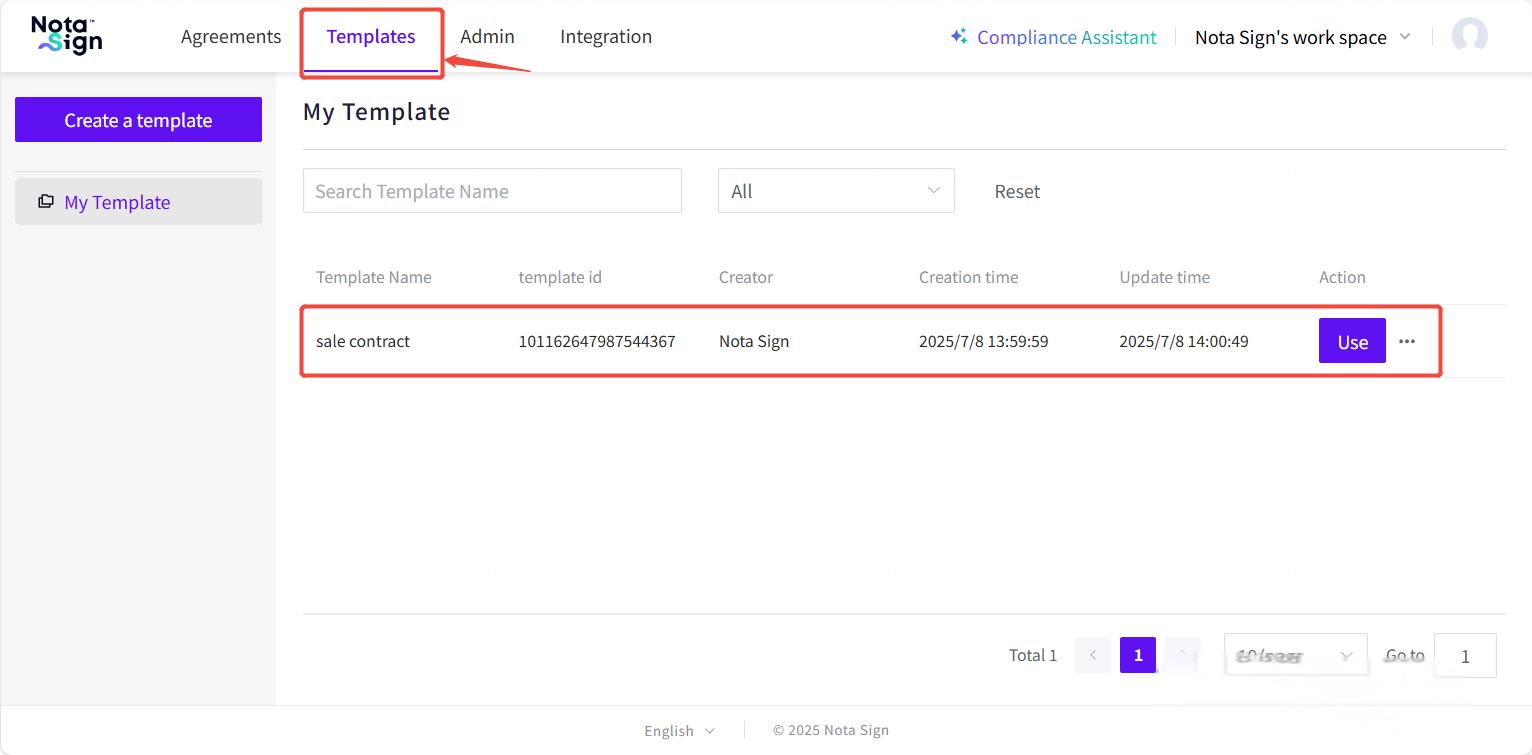Focus the Search Template Name field
The width and height of the screenshot is (1532, 755).
492,191
